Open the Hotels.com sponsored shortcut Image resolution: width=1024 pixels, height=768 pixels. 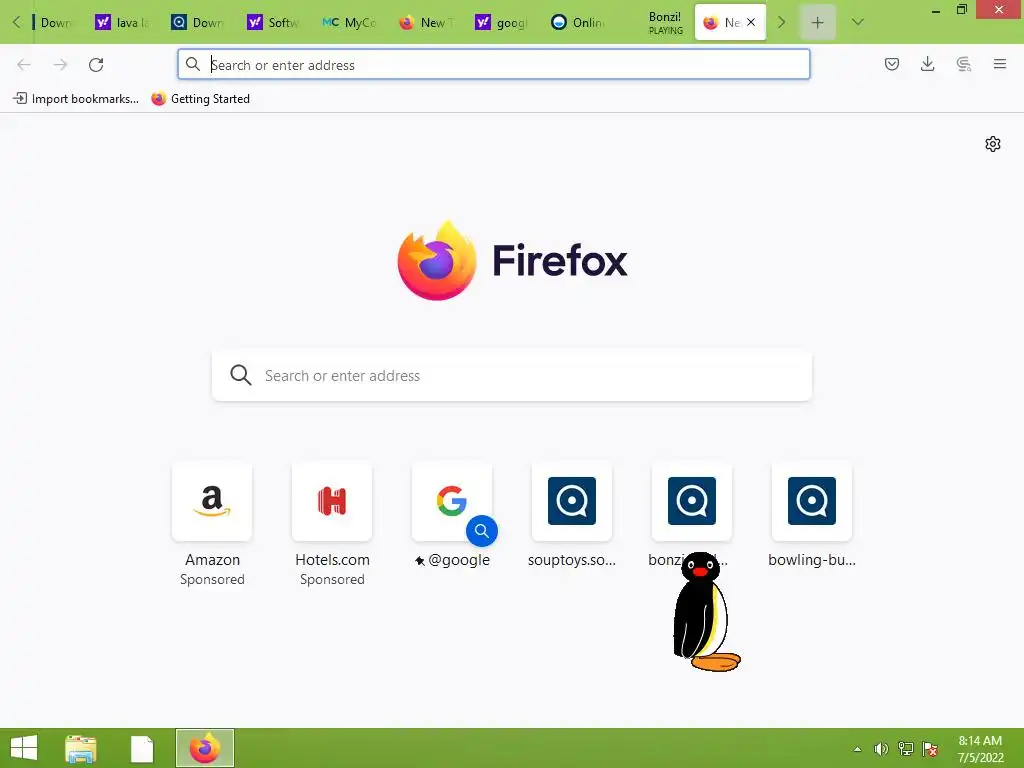[x=332, y=502]
